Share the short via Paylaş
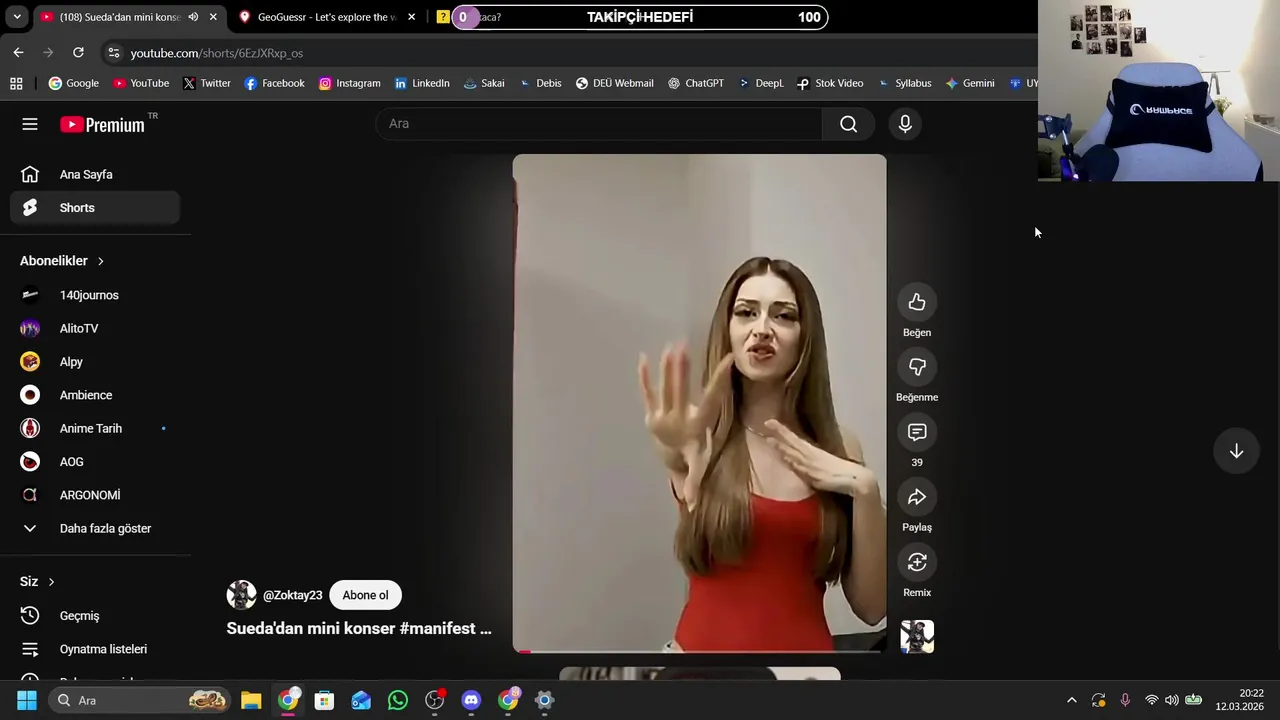Viewport: 1280px width, 720px height. click(917, 498)
